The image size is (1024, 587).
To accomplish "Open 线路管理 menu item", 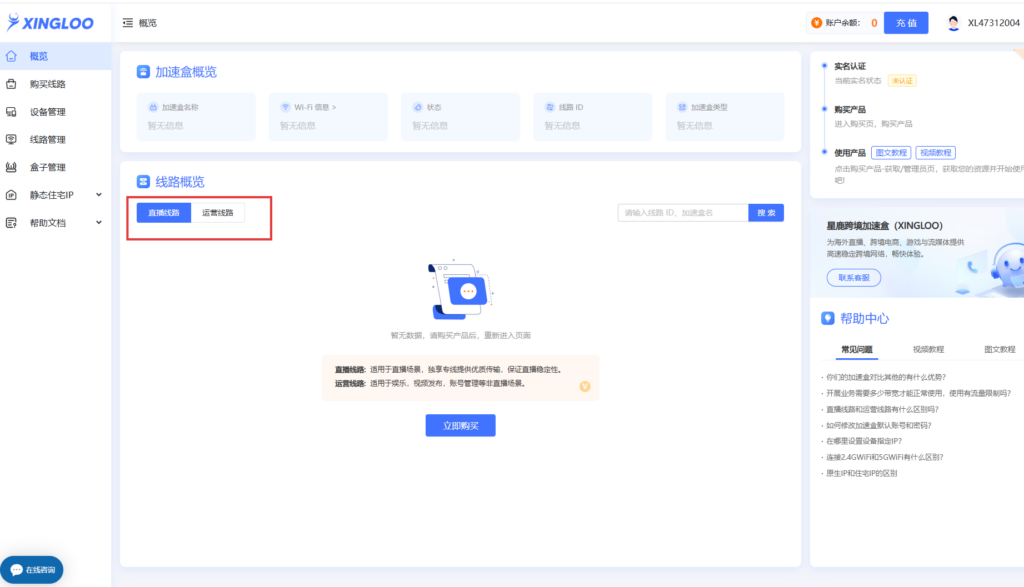I will pyautogui.click(x=56, y=140).
